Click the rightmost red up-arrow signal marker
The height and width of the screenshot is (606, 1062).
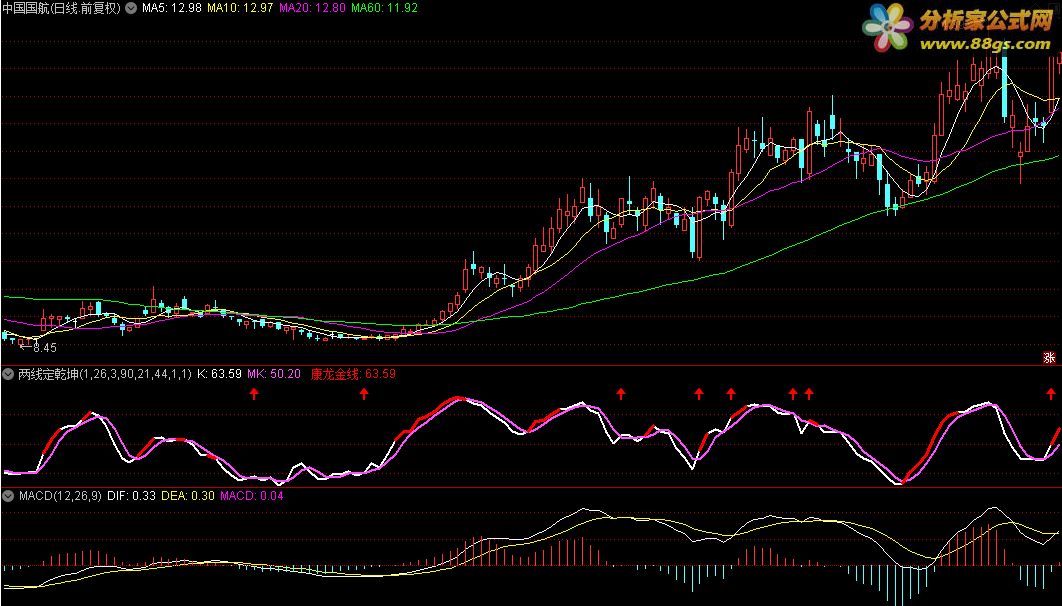(x=1050, y=393)
